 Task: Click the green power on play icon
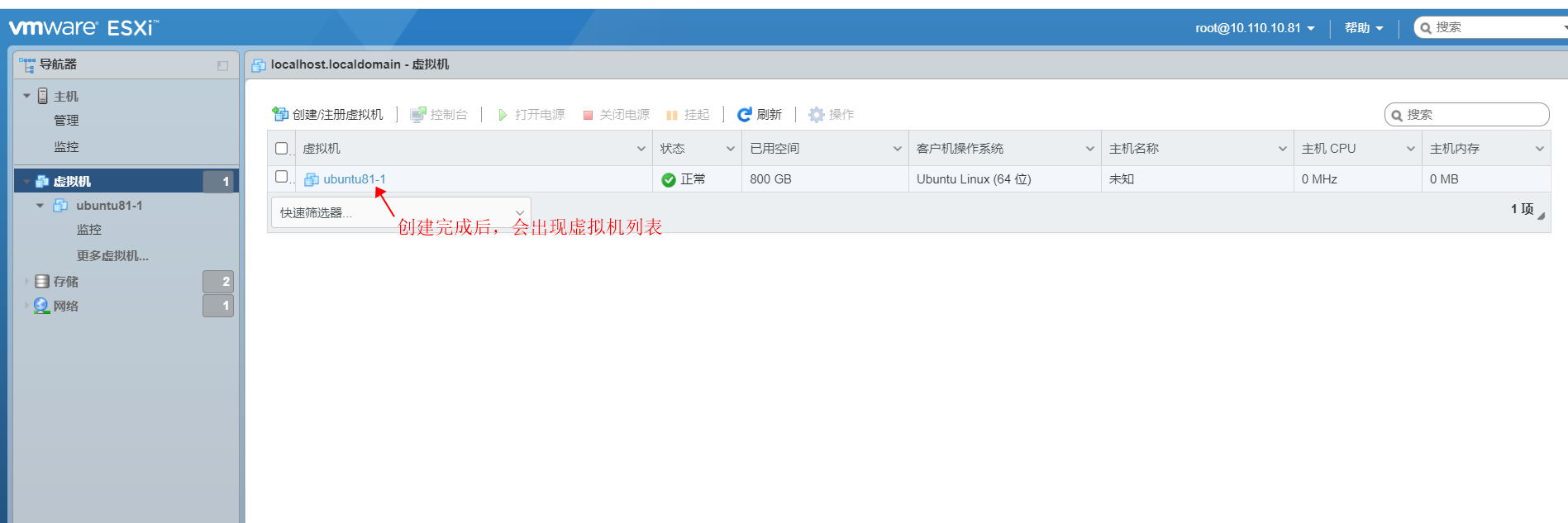503,115
